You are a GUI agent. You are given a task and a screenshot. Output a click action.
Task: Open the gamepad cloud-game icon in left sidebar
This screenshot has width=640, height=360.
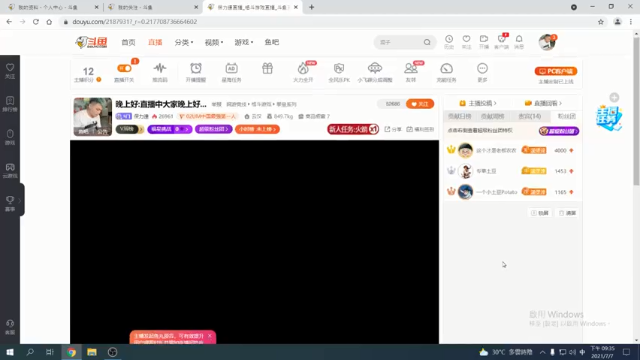point(10,170)
